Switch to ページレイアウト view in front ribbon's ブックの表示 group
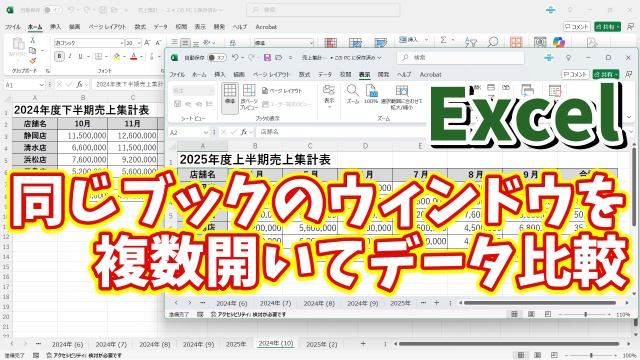Viewport: 640px width, 360px height. click(x=282, y=91)
